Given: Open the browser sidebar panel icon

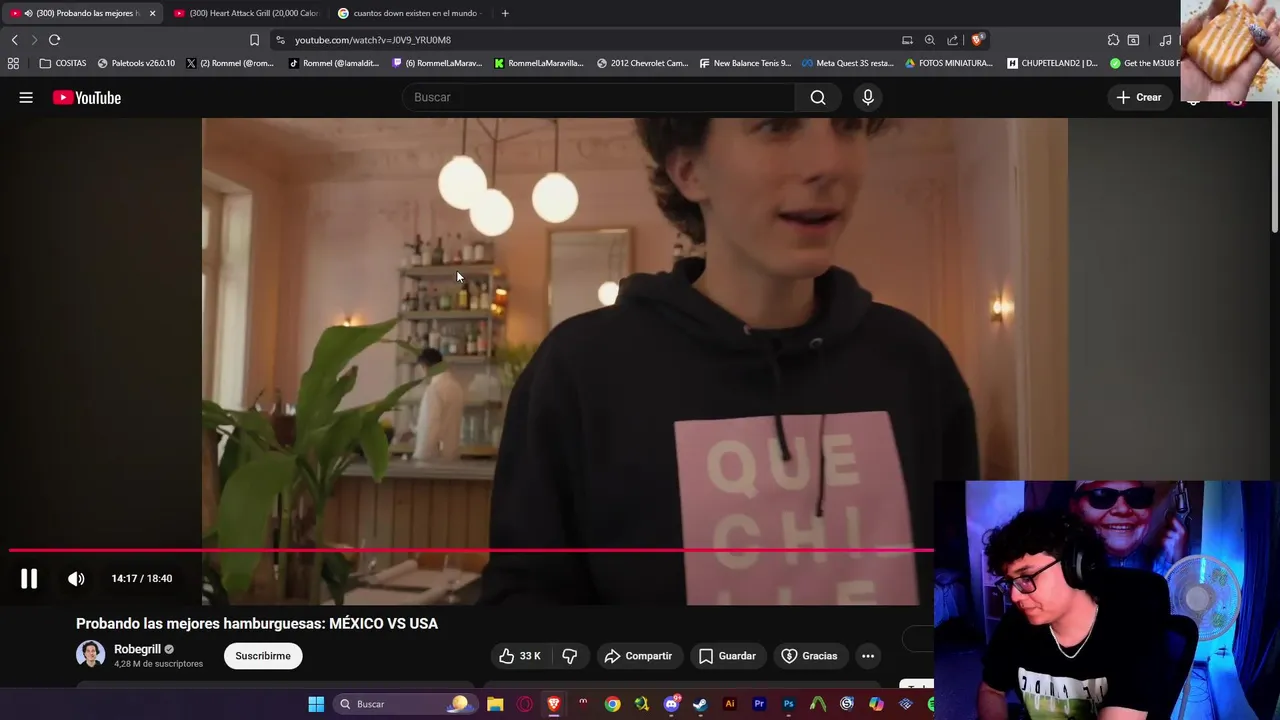Looking at the screenshot, I should coord(1133,40).
